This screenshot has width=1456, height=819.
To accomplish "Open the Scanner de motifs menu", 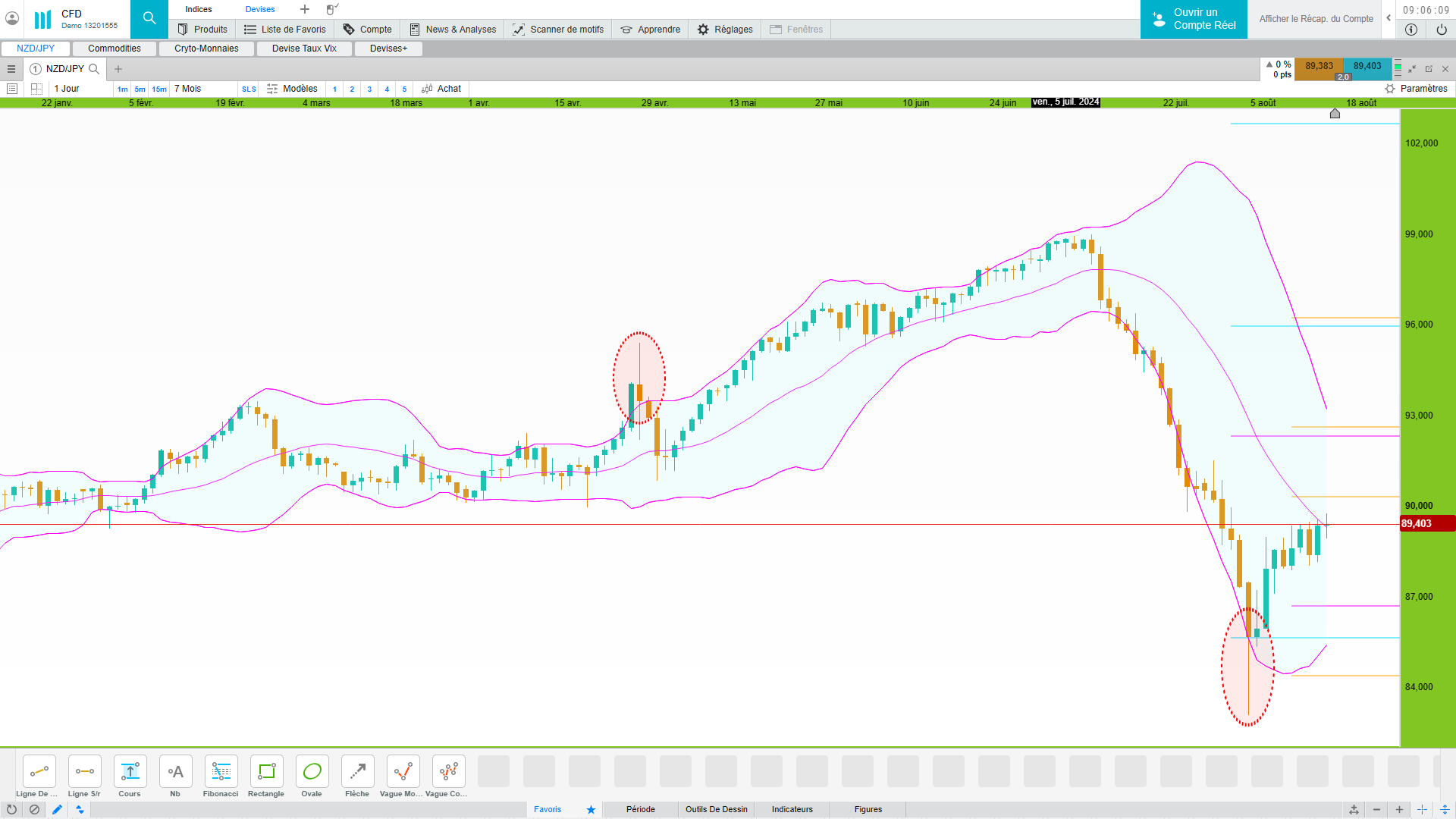I will 558,30.
